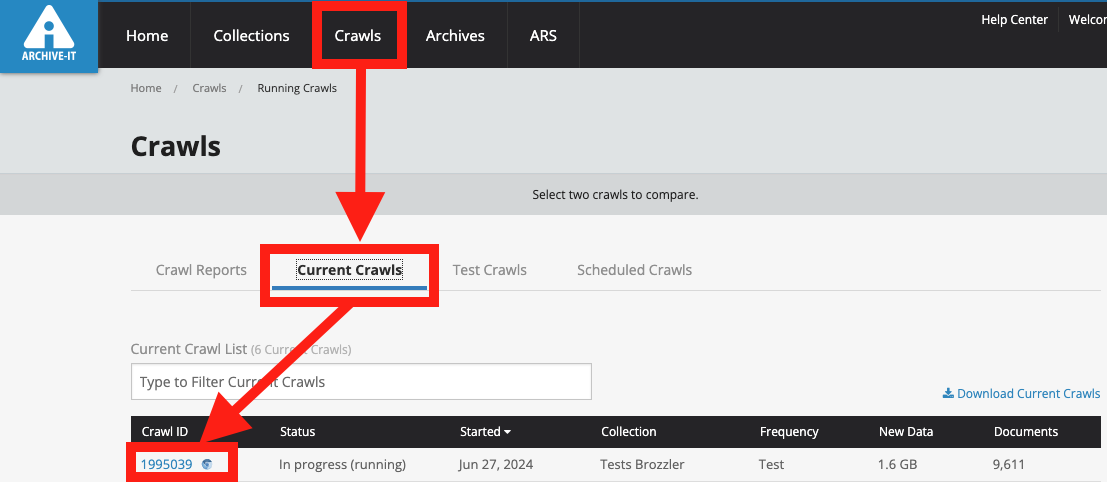This screenshot has height=482, width=1107.
Task: Switch to the Test Crawls tab
Action: [x=489, y=270]
